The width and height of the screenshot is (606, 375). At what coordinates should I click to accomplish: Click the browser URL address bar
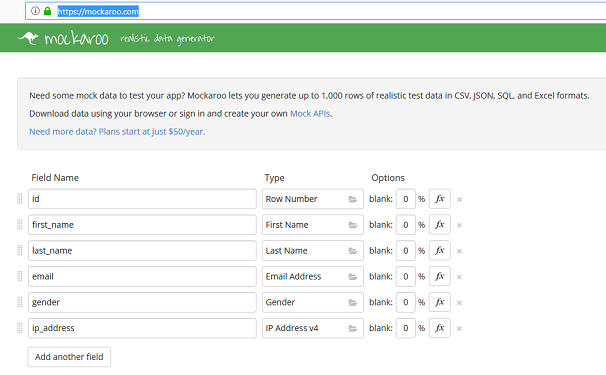tap(315, 11)
